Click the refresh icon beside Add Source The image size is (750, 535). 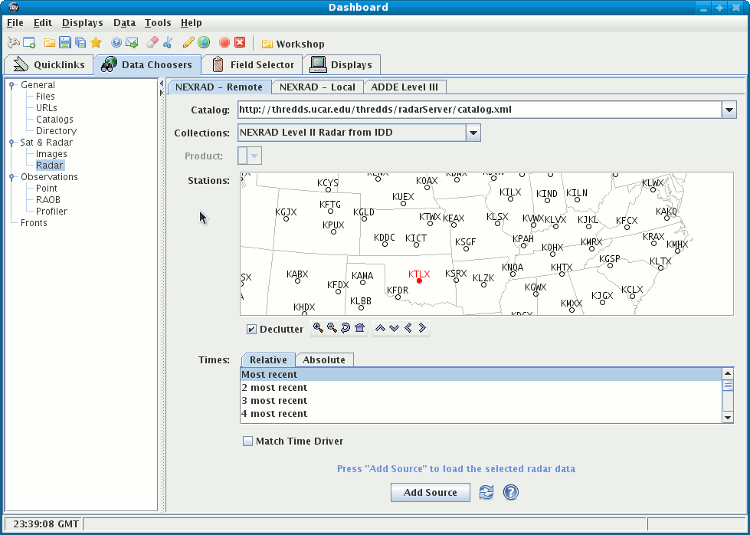coord(487,492)
